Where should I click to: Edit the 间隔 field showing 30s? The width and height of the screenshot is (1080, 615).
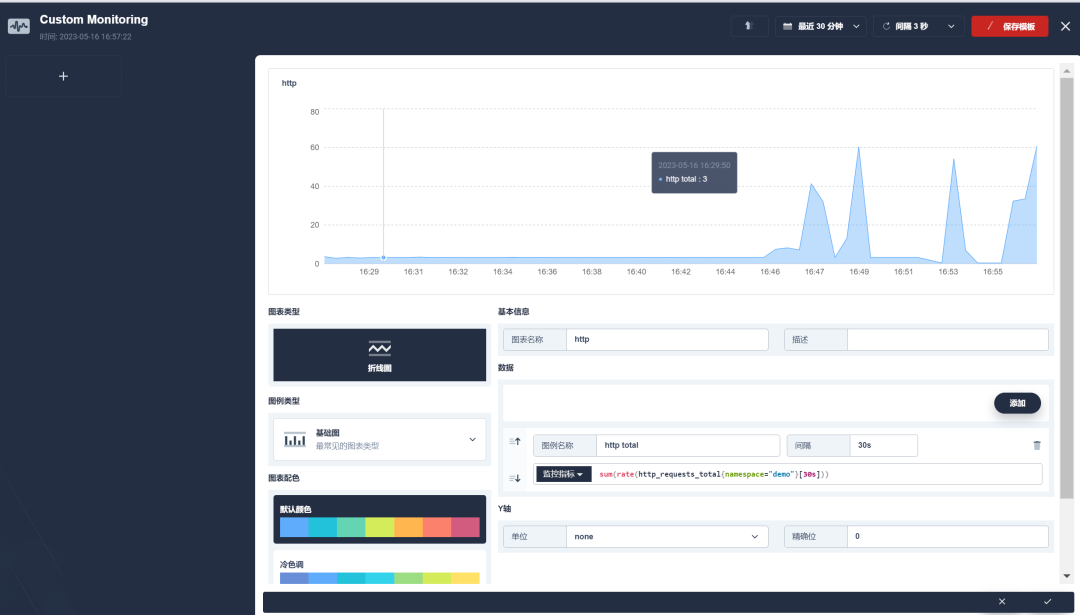[884, 446]
